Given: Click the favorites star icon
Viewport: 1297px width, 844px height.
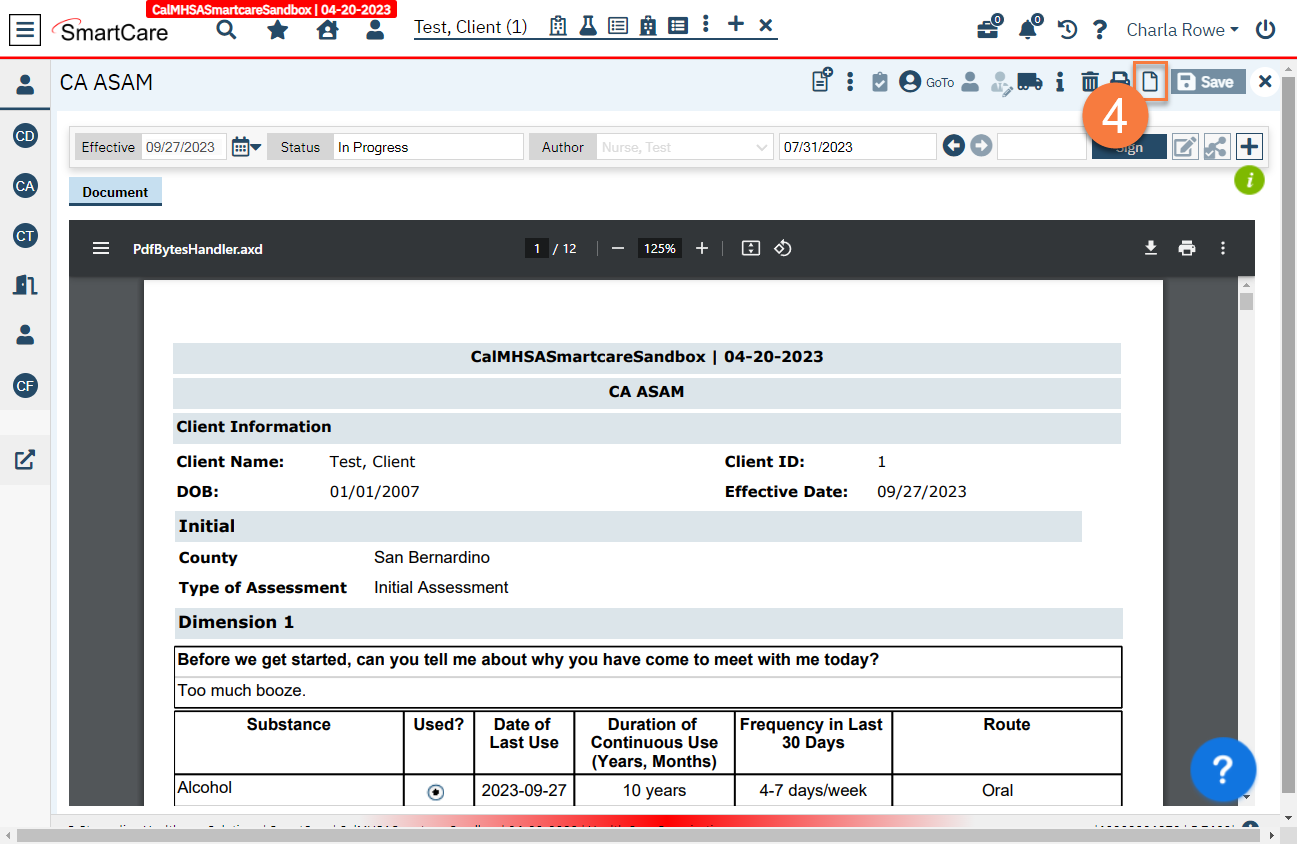Looking at the screenshot, I should point(278,30).
